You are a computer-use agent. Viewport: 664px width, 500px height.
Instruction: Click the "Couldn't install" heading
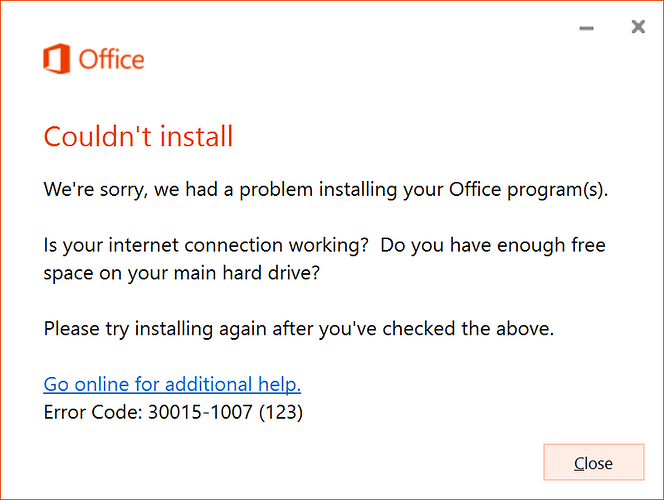click(138, 136)
